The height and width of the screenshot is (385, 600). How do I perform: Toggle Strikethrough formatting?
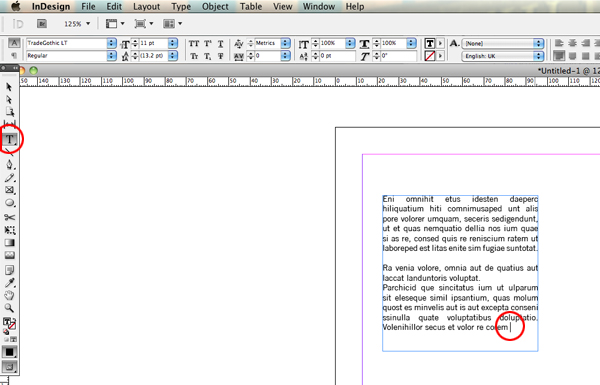pos(221,56)
